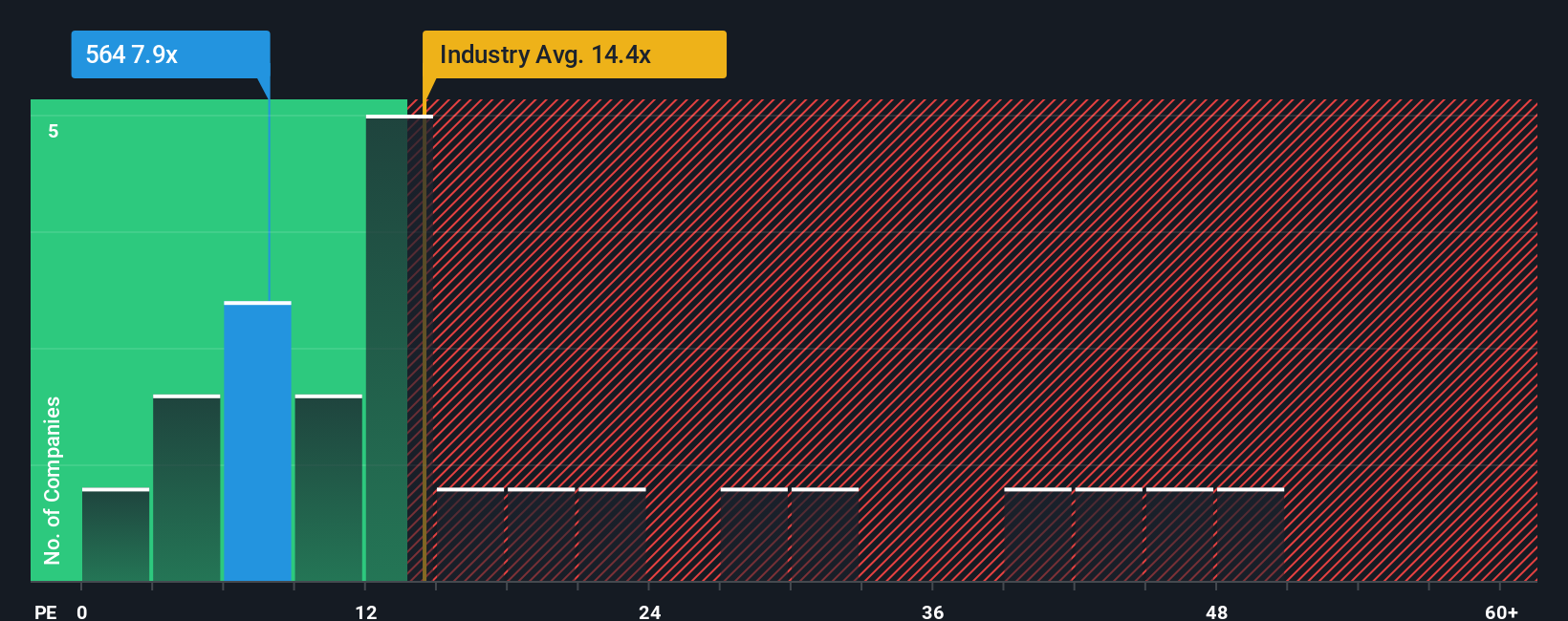Select the bar starting at PE 42

(x=1109, y=535)
